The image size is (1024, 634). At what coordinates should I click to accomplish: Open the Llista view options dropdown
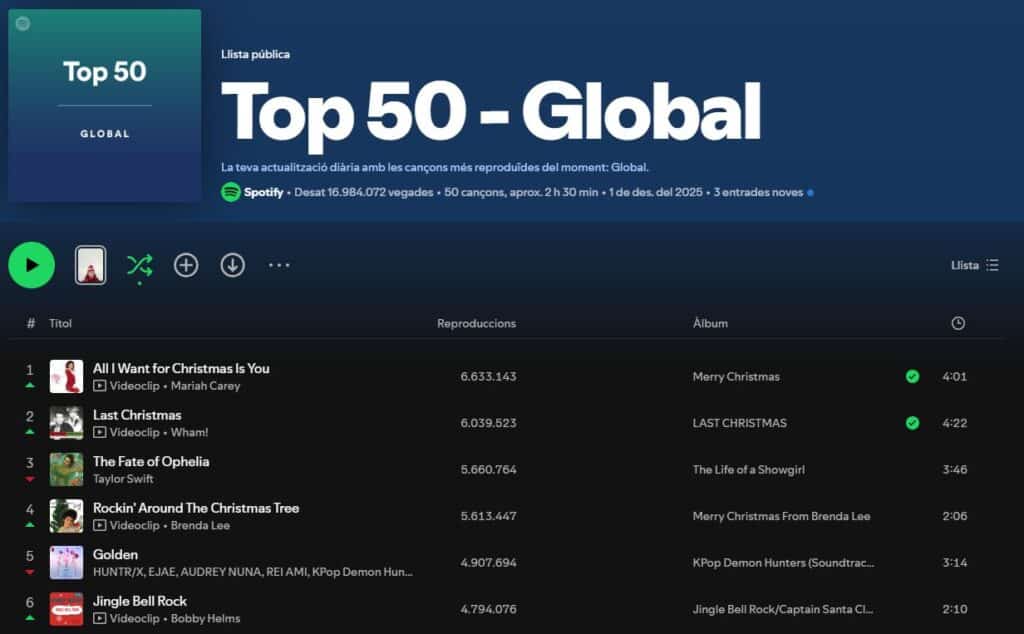974,265
